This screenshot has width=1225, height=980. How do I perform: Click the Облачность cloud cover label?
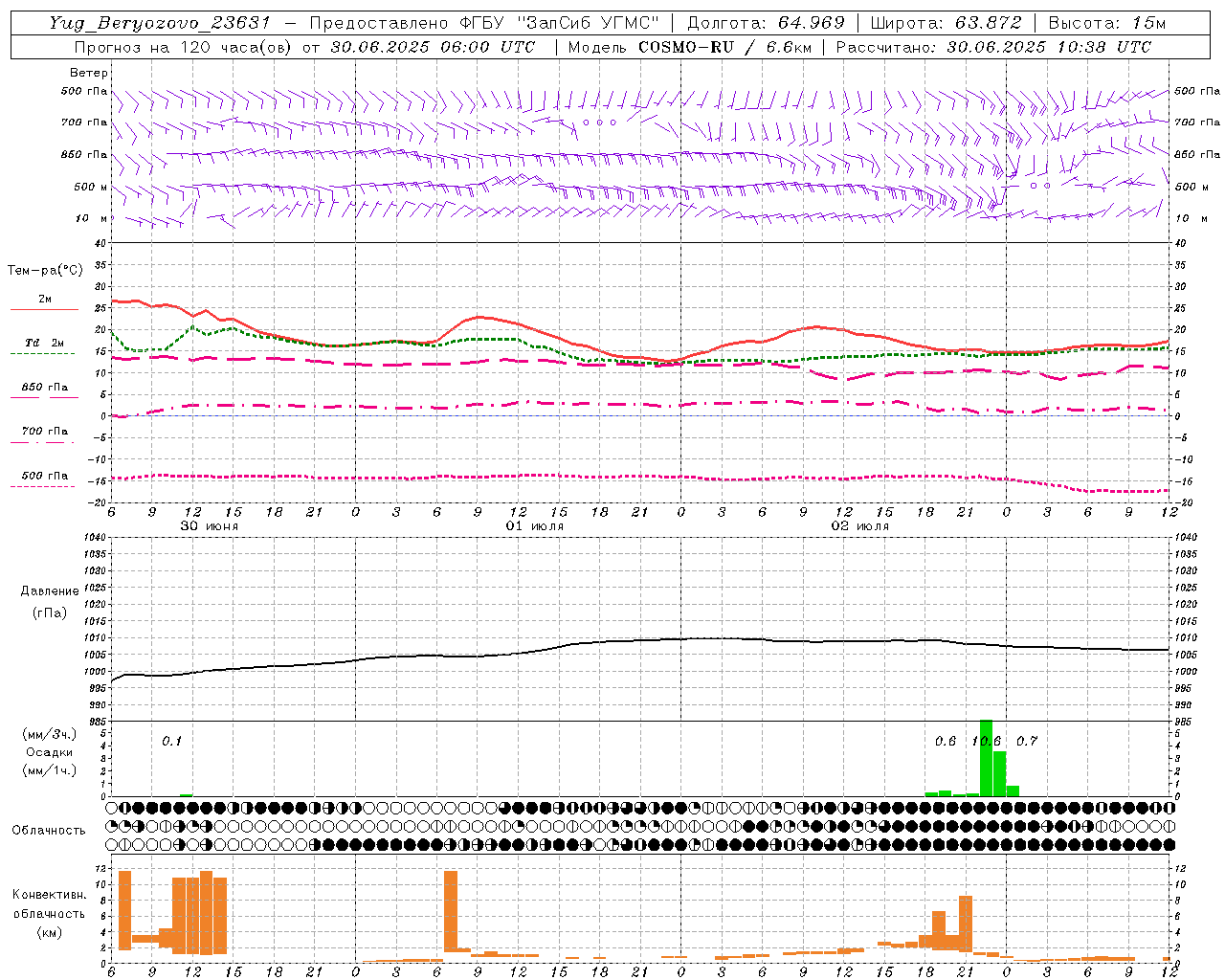49,830
